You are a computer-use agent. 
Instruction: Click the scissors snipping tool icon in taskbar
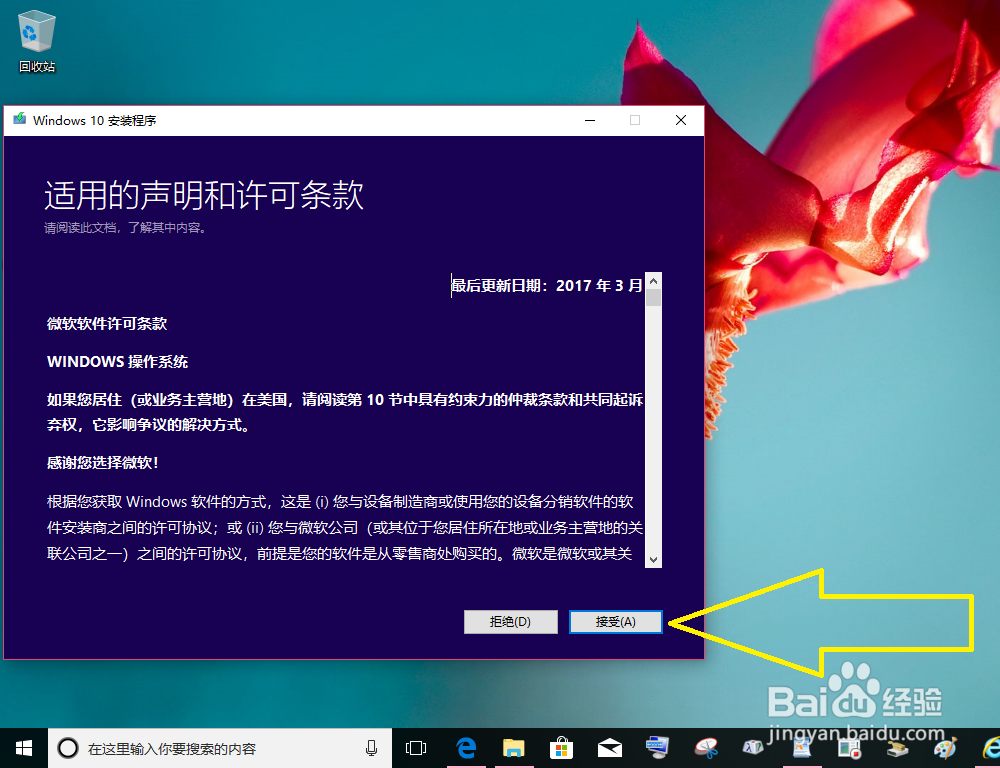[705, 748]
